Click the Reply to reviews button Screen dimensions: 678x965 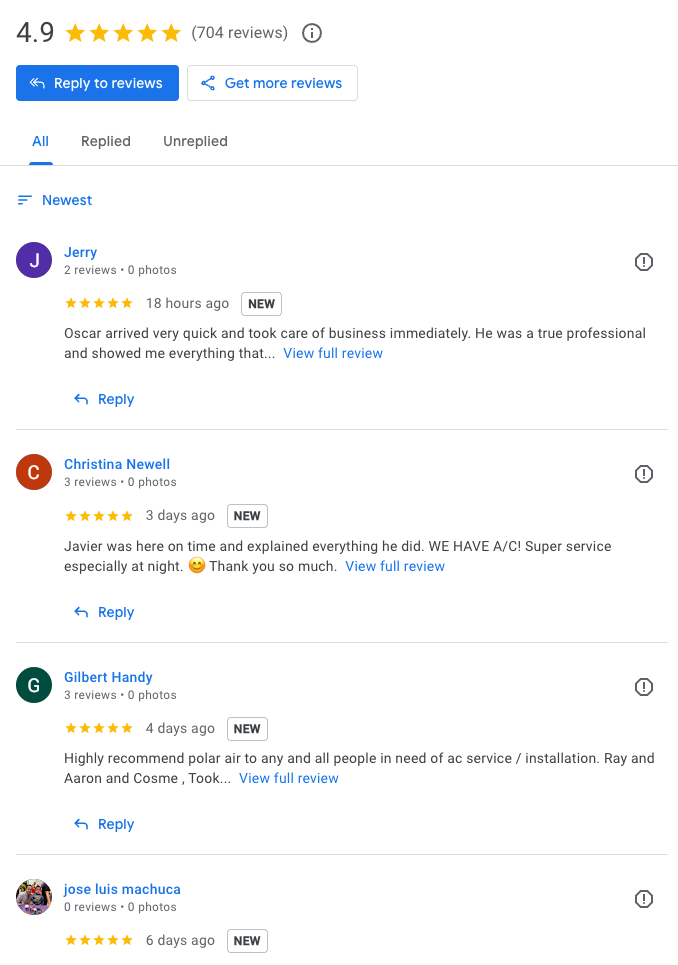click(x=97, y=83)
